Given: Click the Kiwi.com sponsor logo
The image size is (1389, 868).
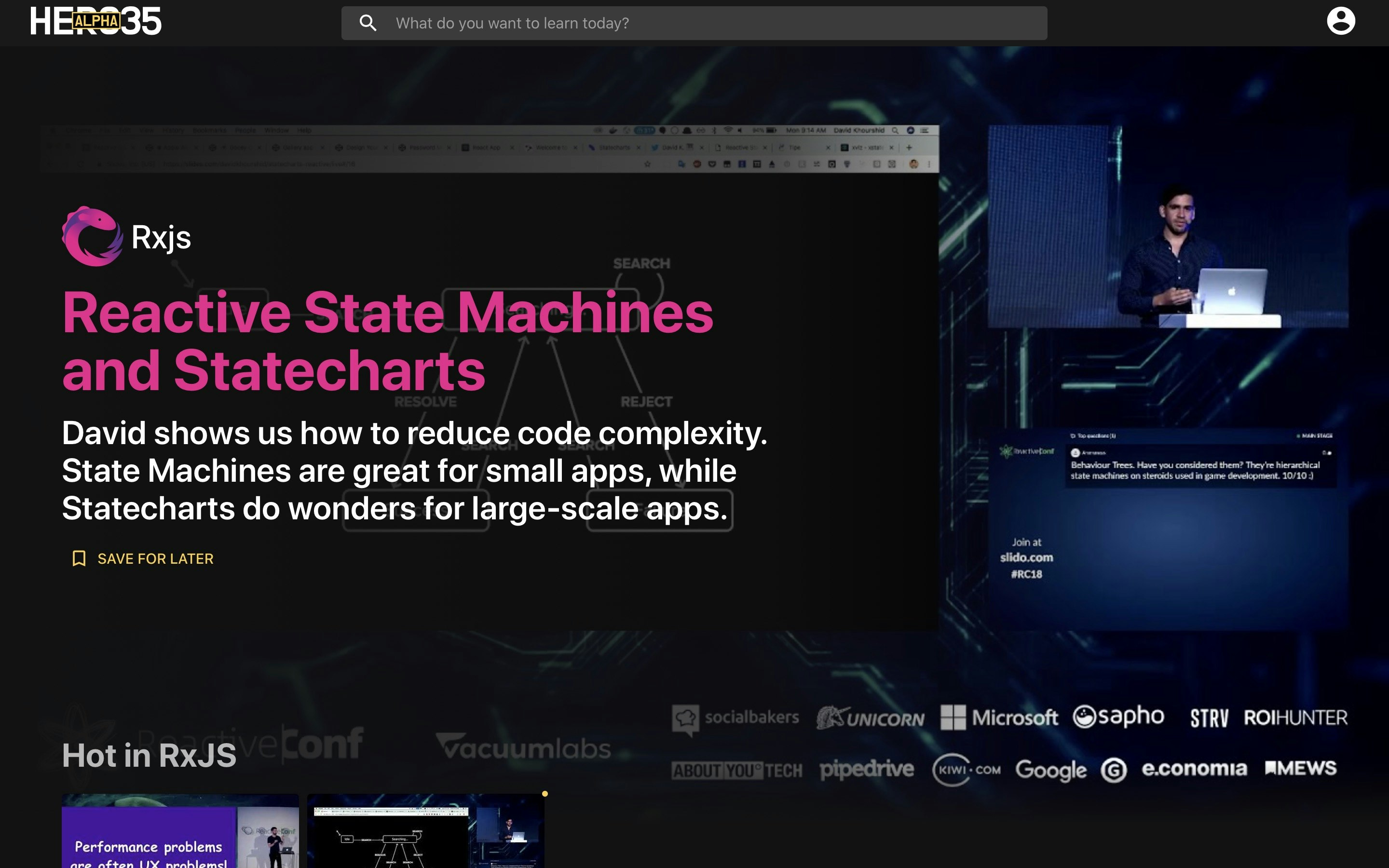Looking at the screenshot, I should (966, 770).
